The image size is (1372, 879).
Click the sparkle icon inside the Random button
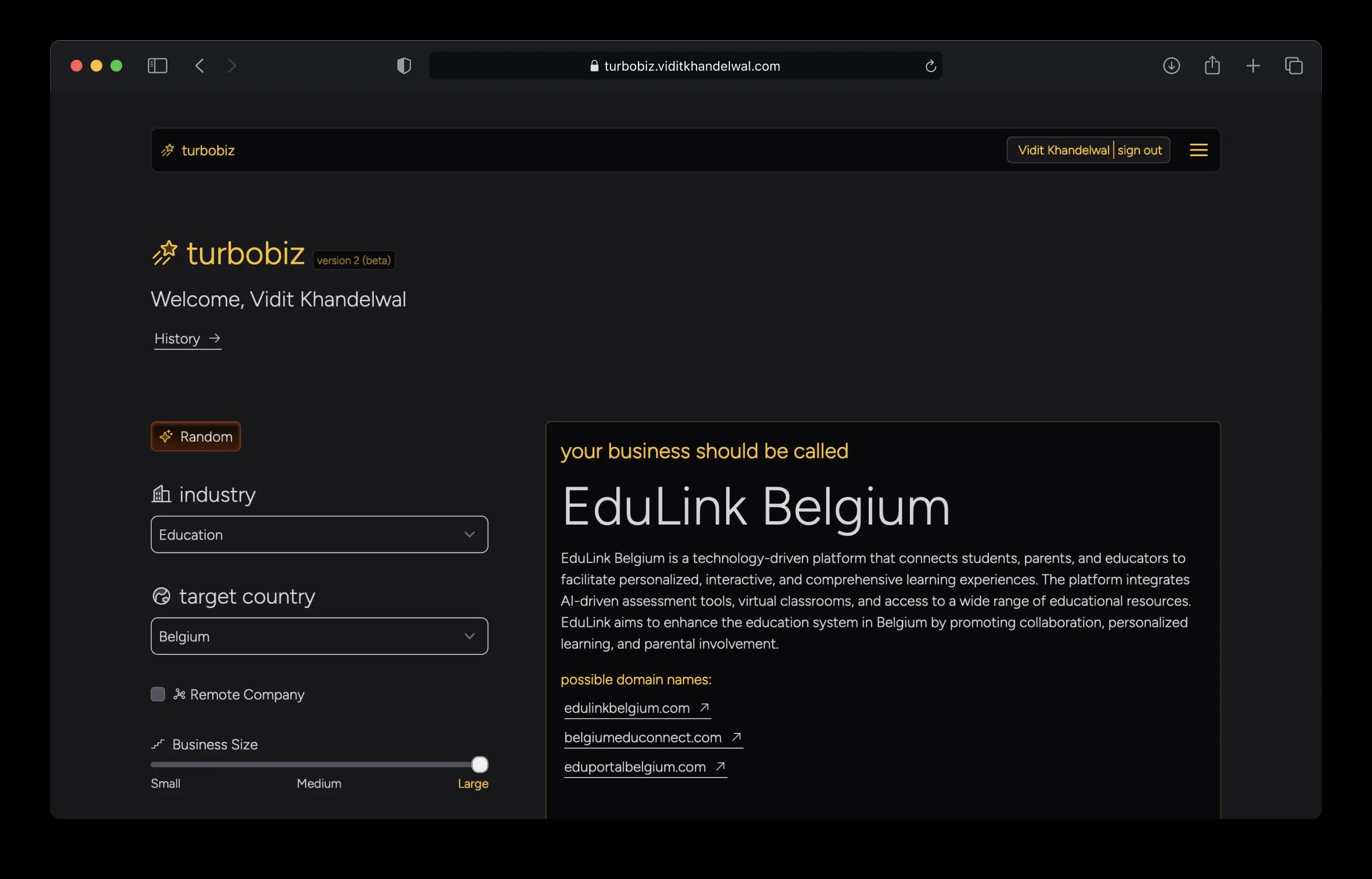click(x=167, y=436)
